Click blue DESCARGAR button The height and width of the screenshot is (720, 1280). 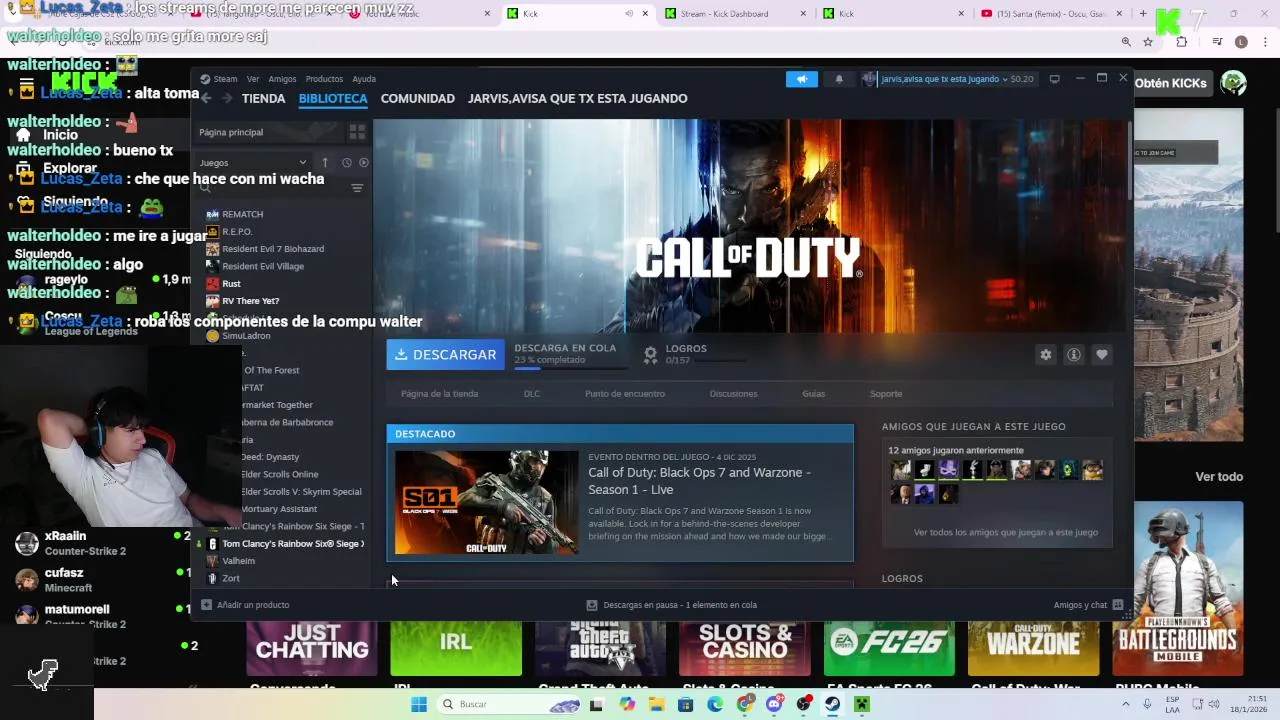click(446, 354)
